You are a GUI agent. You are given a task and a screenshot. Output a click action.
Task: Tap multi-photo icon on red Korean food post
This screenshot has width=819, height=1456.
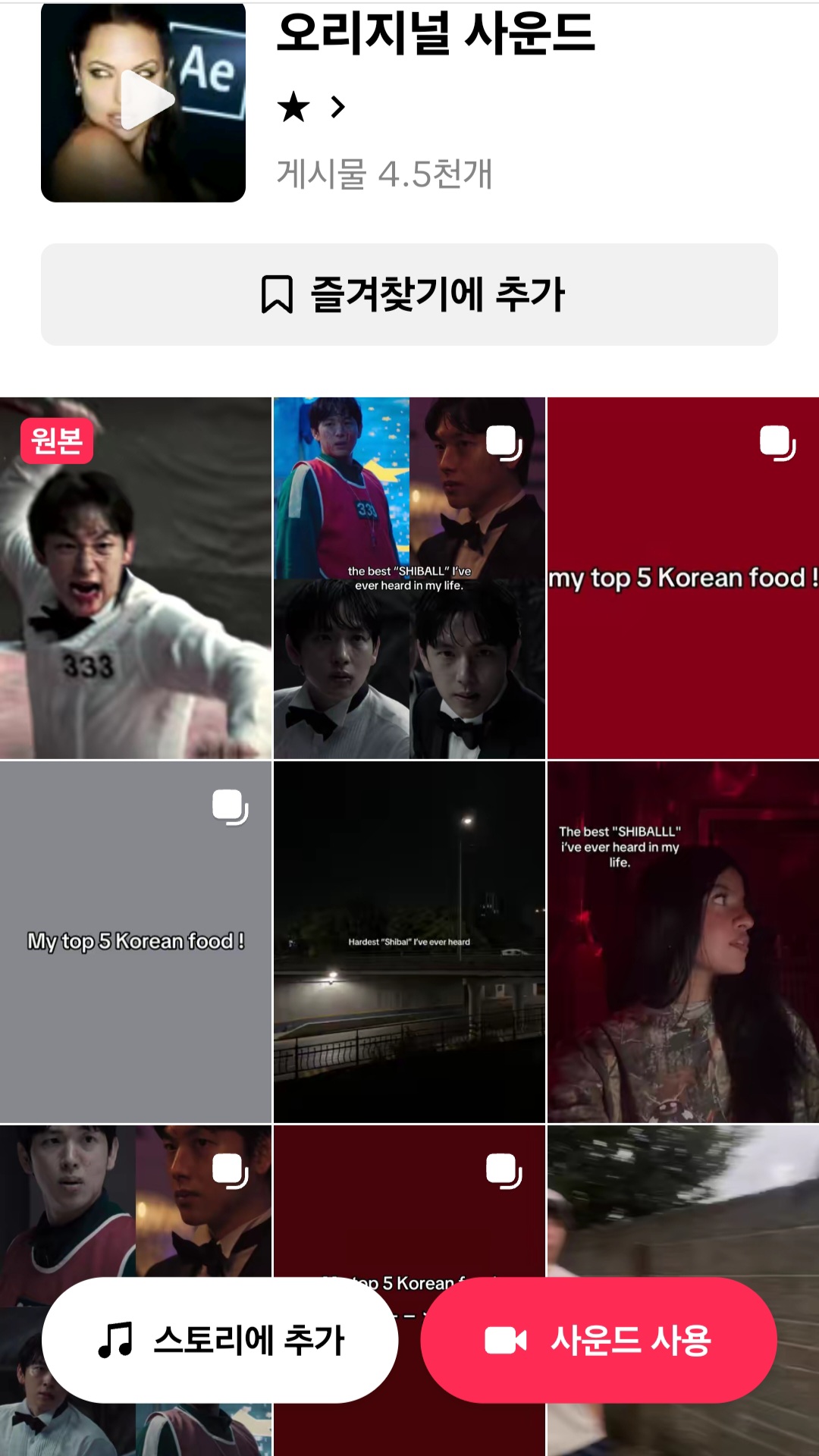tap(777, 443)
